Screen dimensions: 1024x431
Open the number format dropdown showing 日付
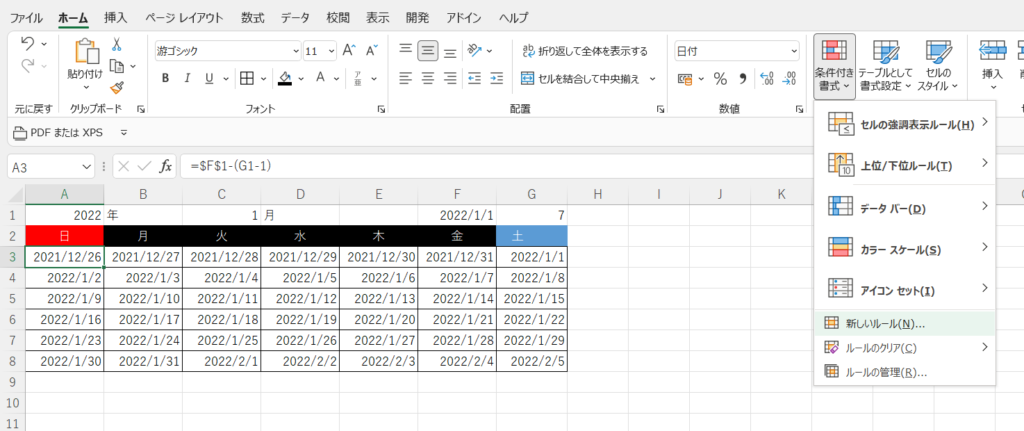tap(793, 51)
